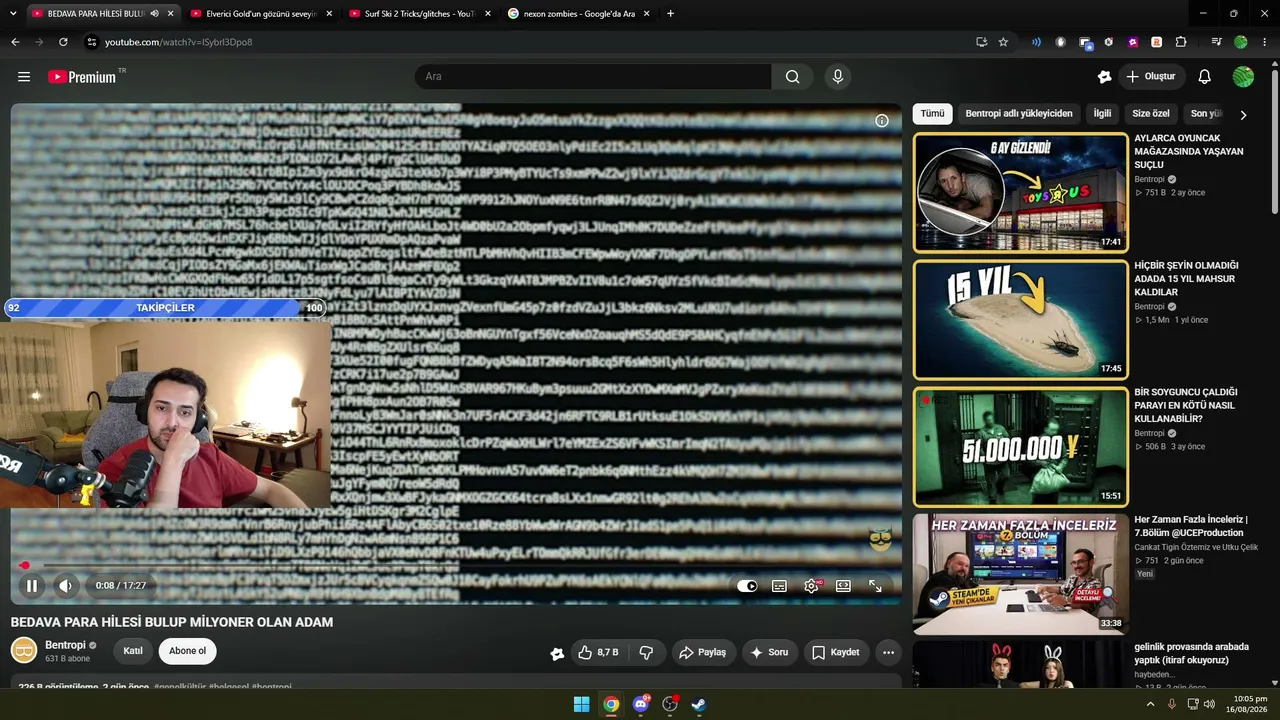Install YouTube app from address bar icon
1280x720 pixels.
click(981, 42)
